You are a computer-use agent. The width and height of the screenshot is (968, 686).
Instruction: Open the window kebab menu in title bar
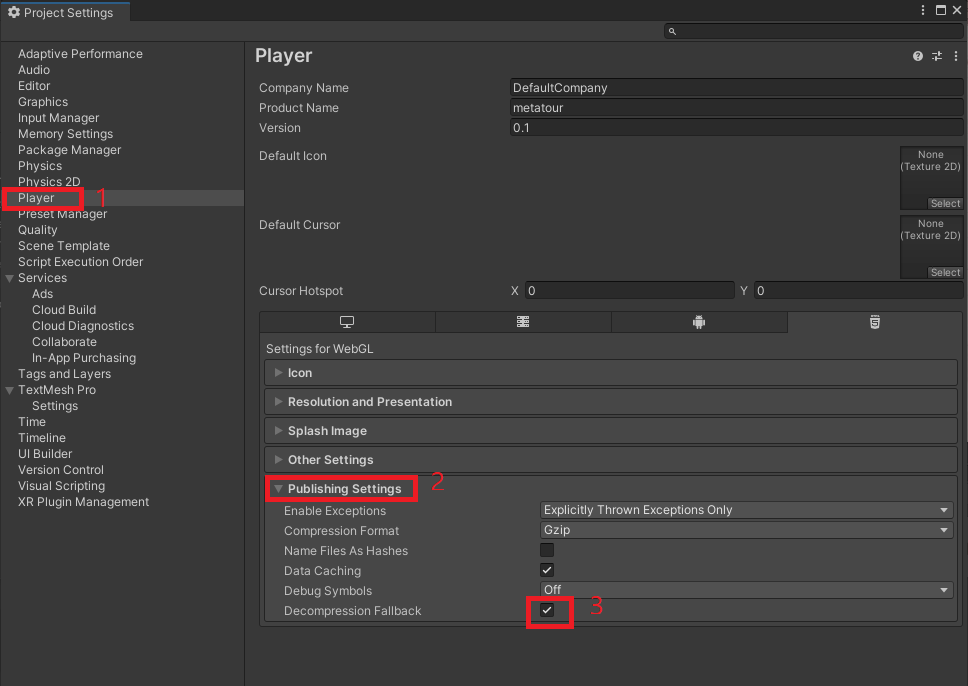[x=923, y=10]
